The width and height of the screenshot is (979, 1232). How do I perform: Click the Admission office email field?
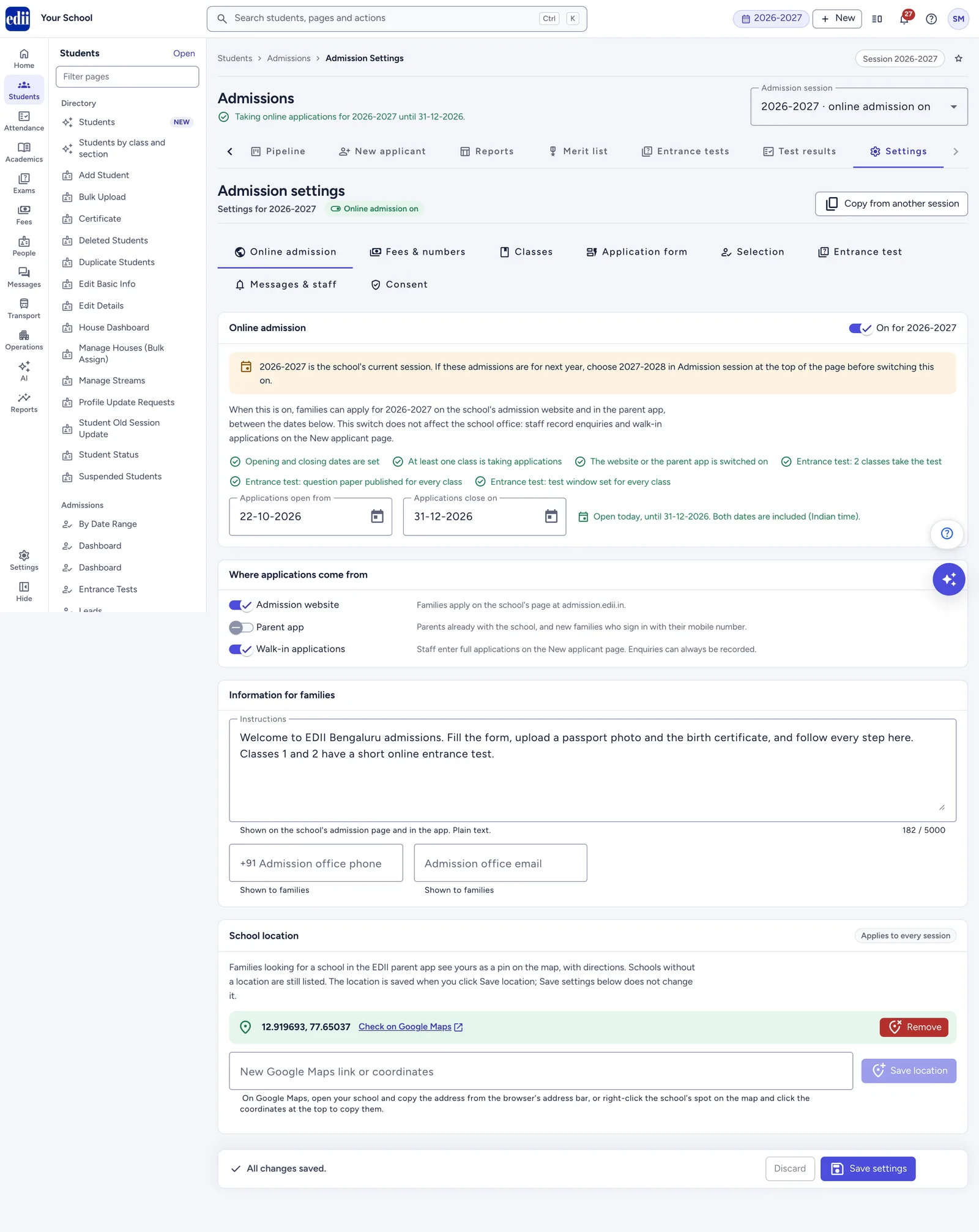click(x=501, y=863)
